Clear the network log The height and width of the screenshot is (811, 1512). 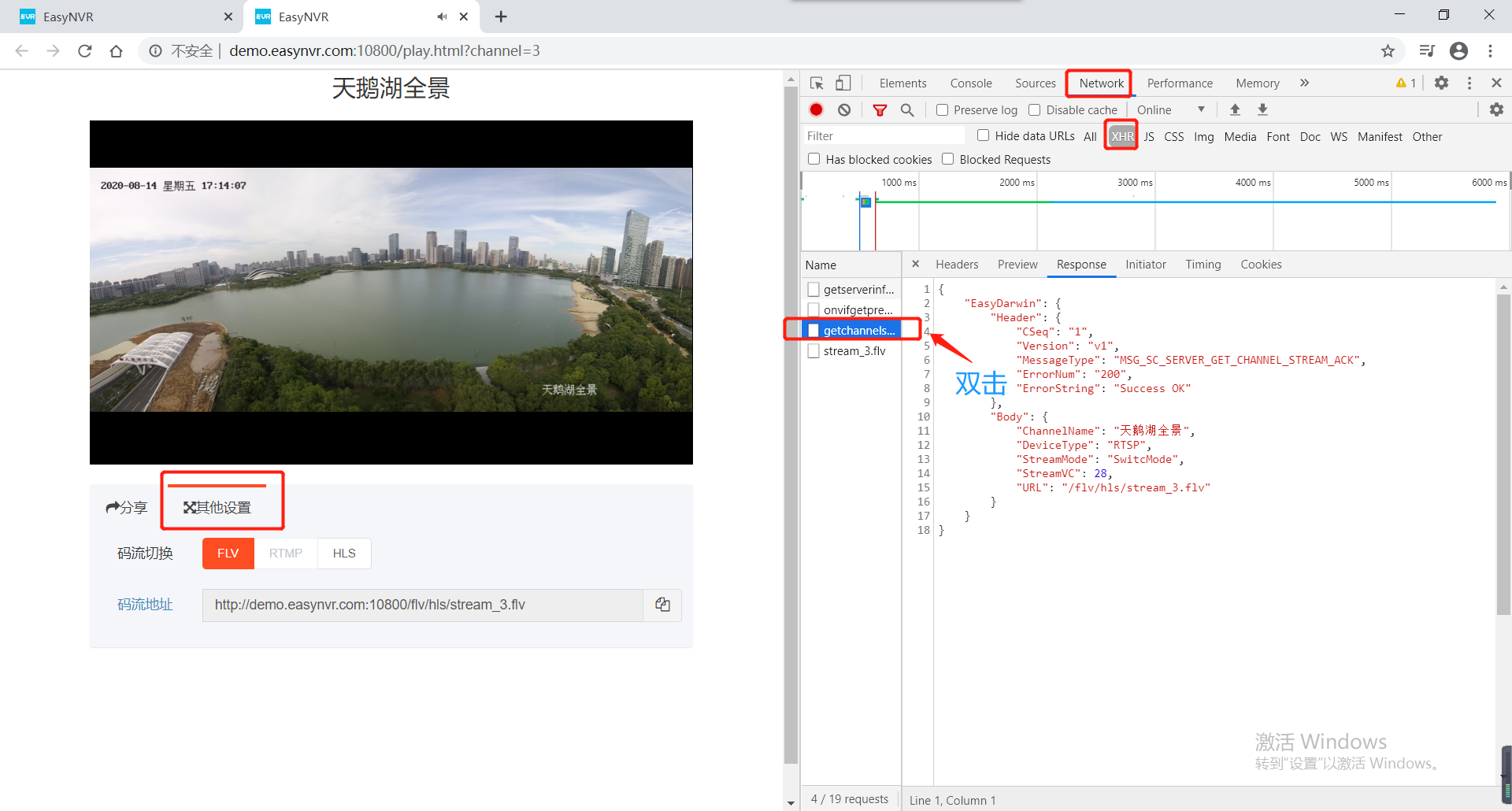(x=844, y=110)
